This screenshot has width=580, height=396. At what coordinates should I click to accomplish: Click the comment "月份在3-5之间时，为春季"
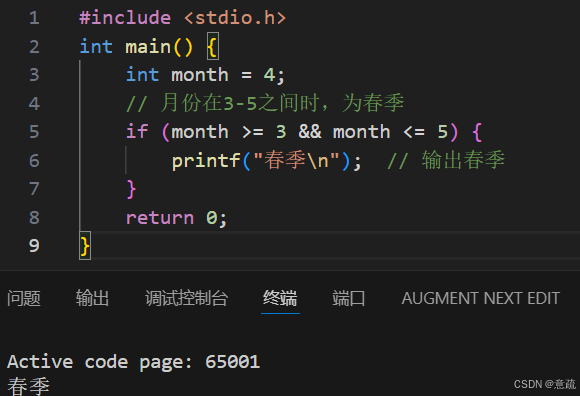click(x=282, y=103)
